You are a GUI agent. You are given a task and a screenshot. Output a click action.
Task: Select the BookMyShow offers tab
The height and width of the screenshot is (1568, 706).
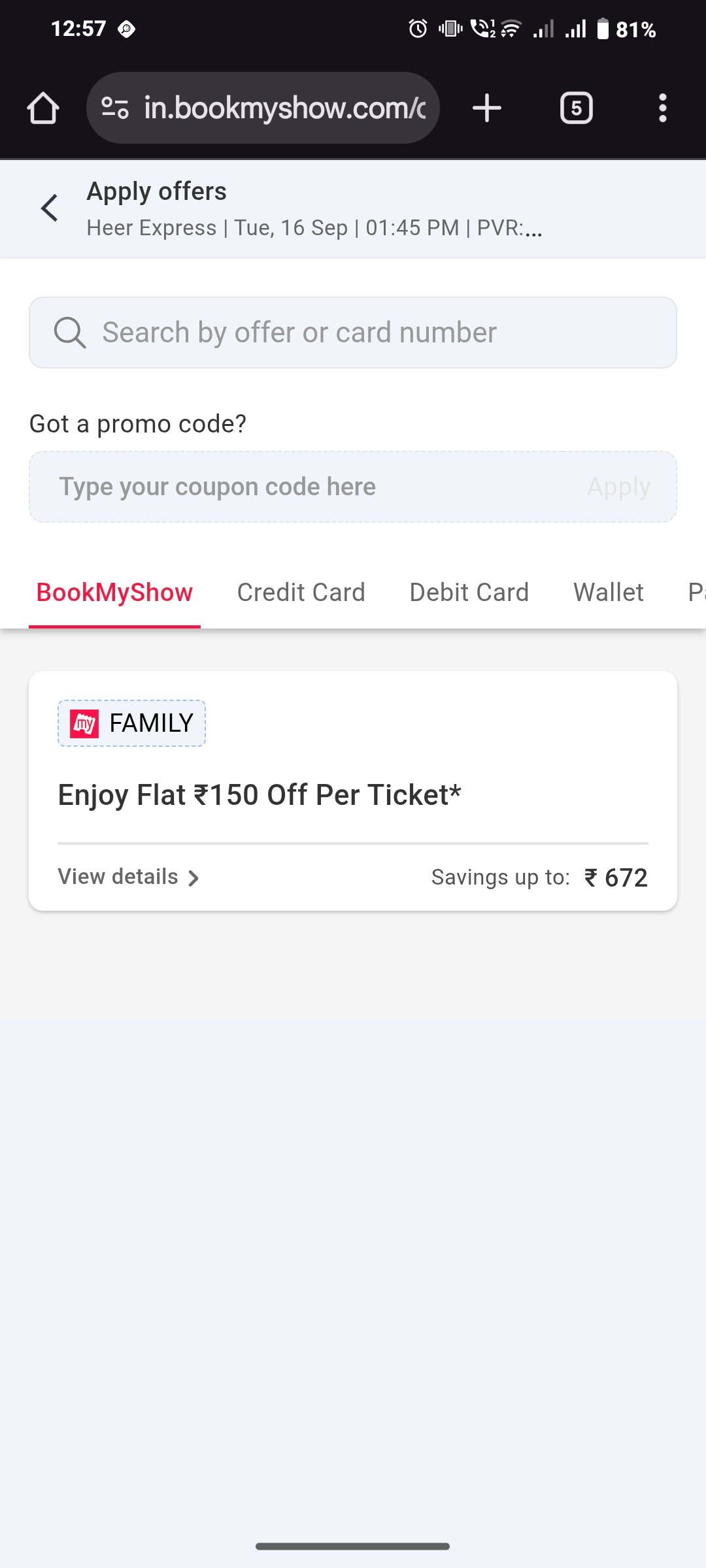[x=114, y=593]
